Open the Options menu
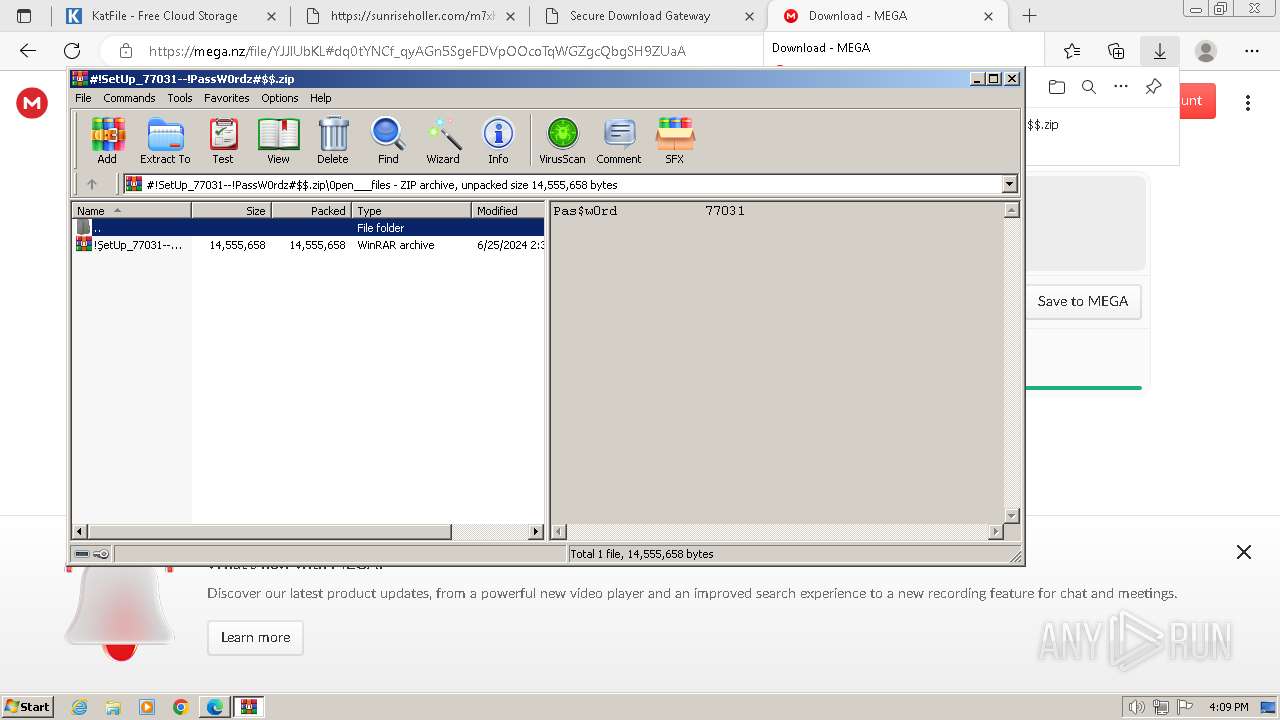 (x=280, y=98)
